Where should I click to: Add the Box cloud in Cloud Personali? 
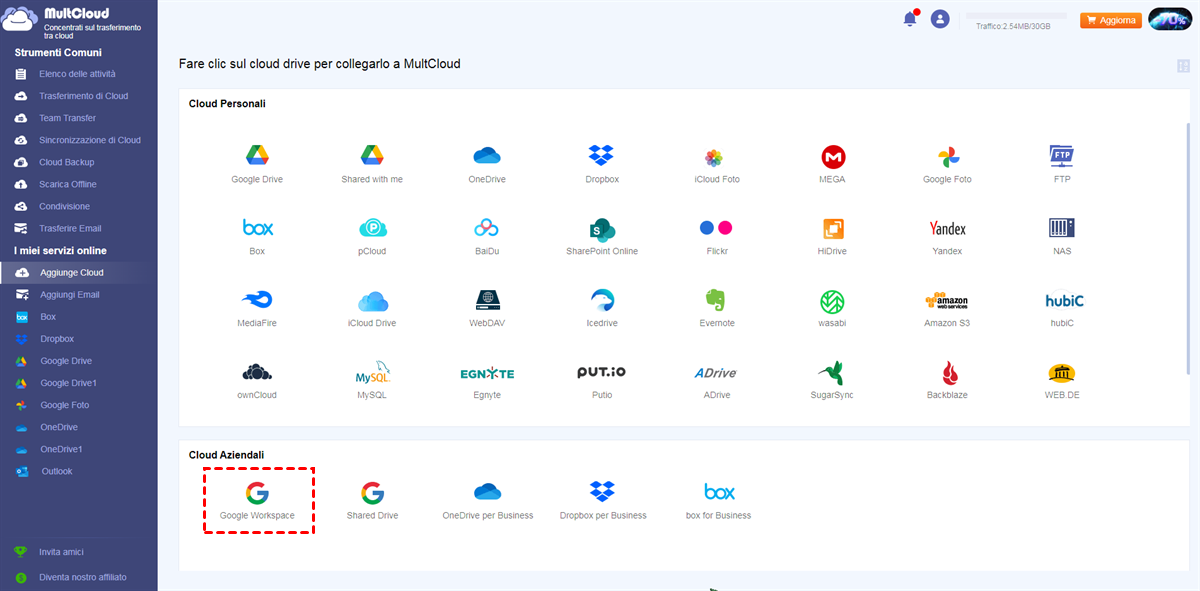[x=257, y=228]
